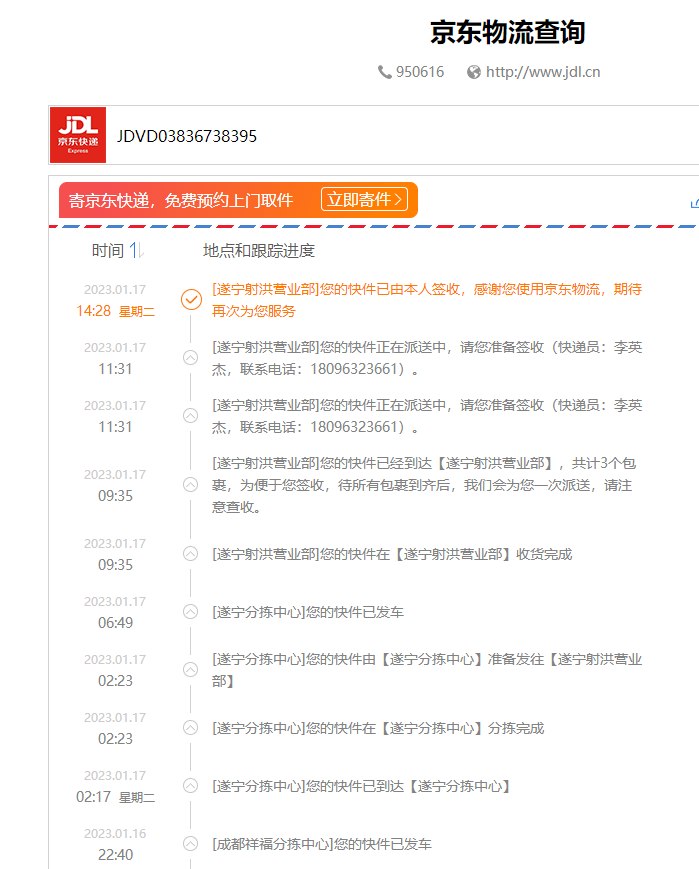The width and height of the screenshot is (699, 869).
Task: Click the timeline marker for 收货完成 entry
Action: (x=191, y=554)
